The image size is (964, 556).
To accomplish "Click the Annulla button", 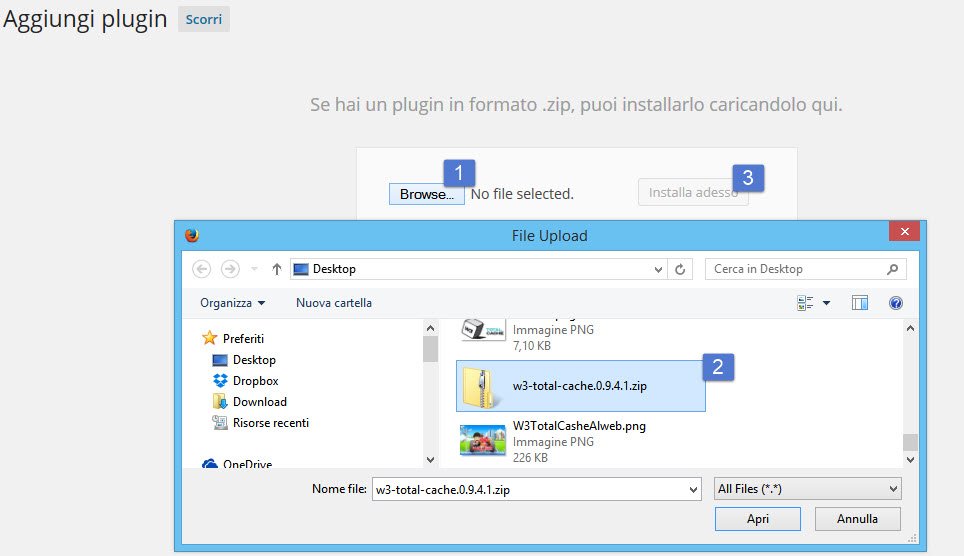I will click(857, 519).
